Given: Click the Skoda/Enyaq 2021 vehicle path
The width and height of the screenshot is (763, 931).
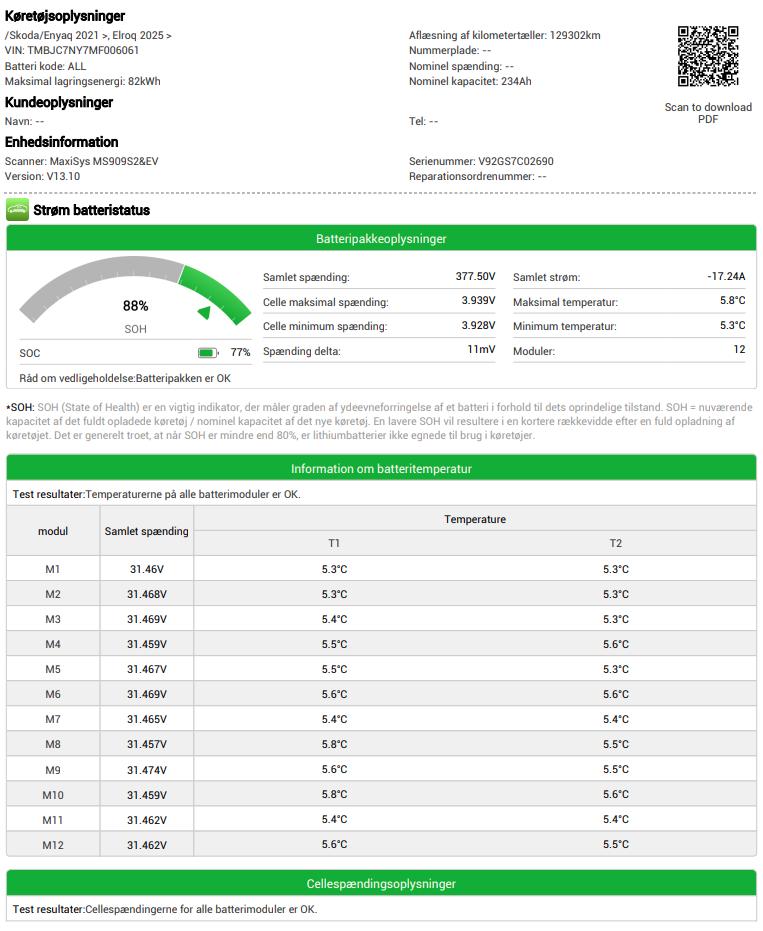Looking at the screenshot, I should pos(88,35).
